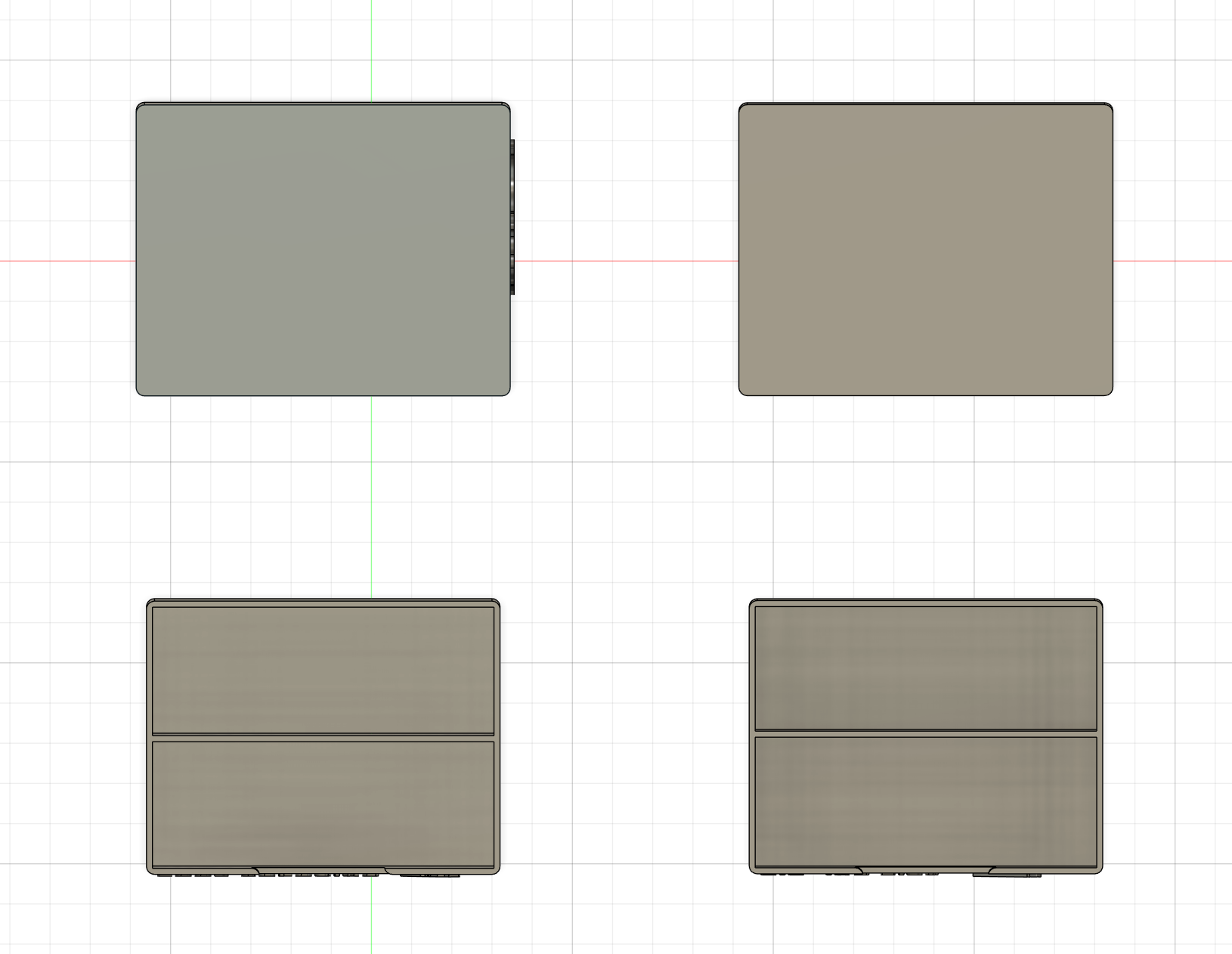Viewport: 1232px width, 954px height.
Task: Select the tan top-right body face
Action: 925,249
